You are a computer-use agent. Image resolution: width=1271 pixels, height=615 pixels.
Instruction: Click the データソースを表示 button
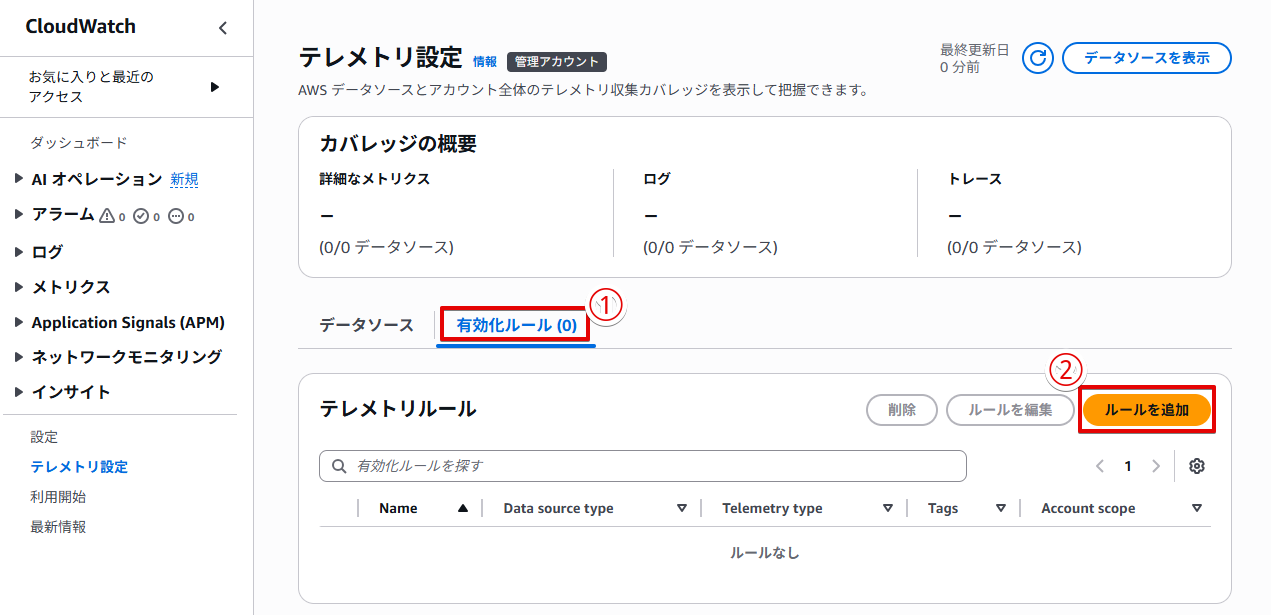(x=1147, y=58)
